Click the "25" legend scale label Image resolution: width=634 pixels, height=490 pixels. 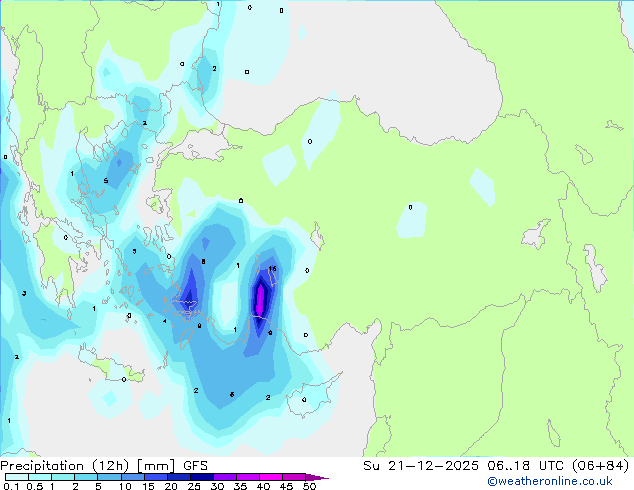point(194,486)
